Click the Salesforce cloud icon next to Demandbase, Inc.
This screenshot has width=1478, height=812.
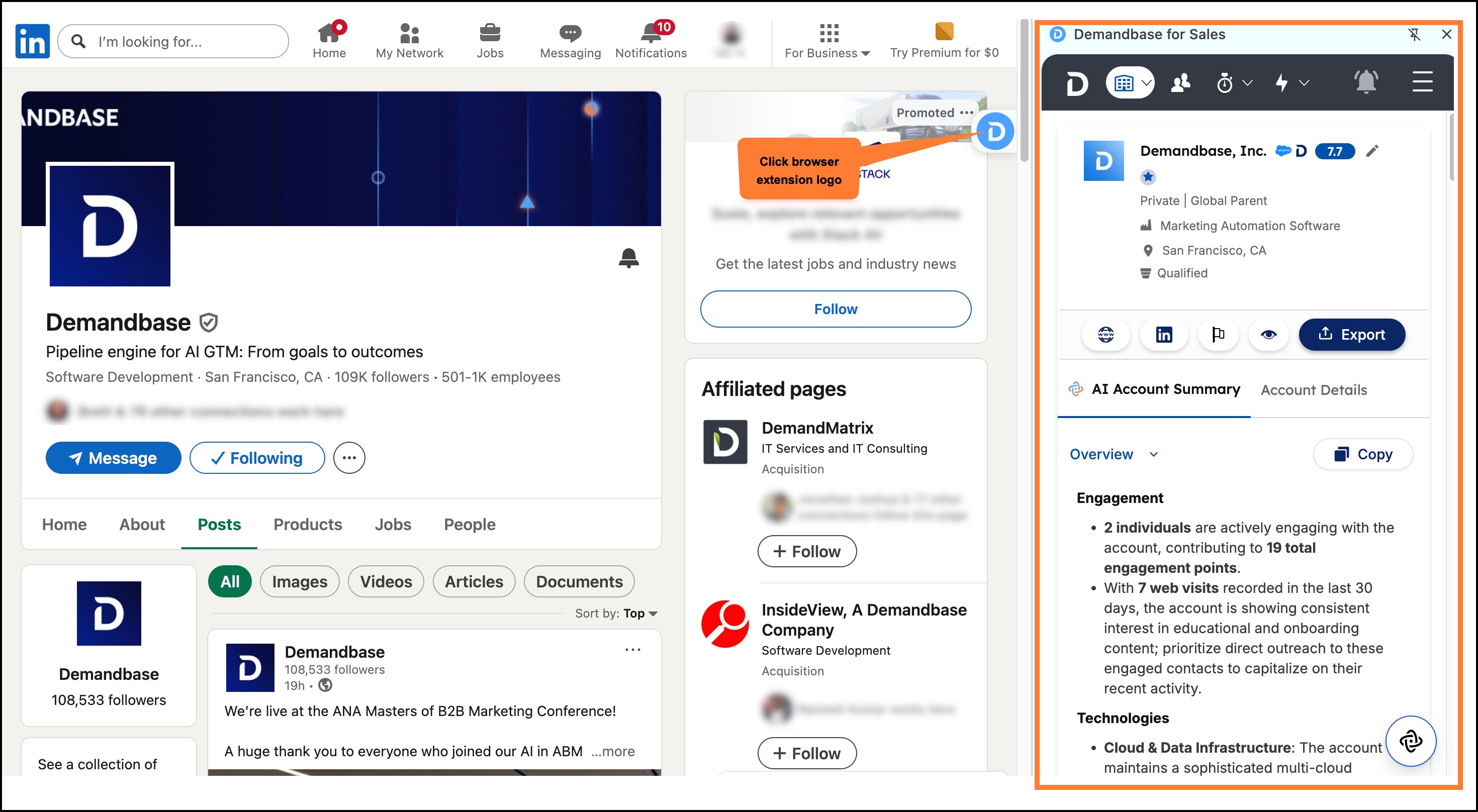coord(1282,151)
